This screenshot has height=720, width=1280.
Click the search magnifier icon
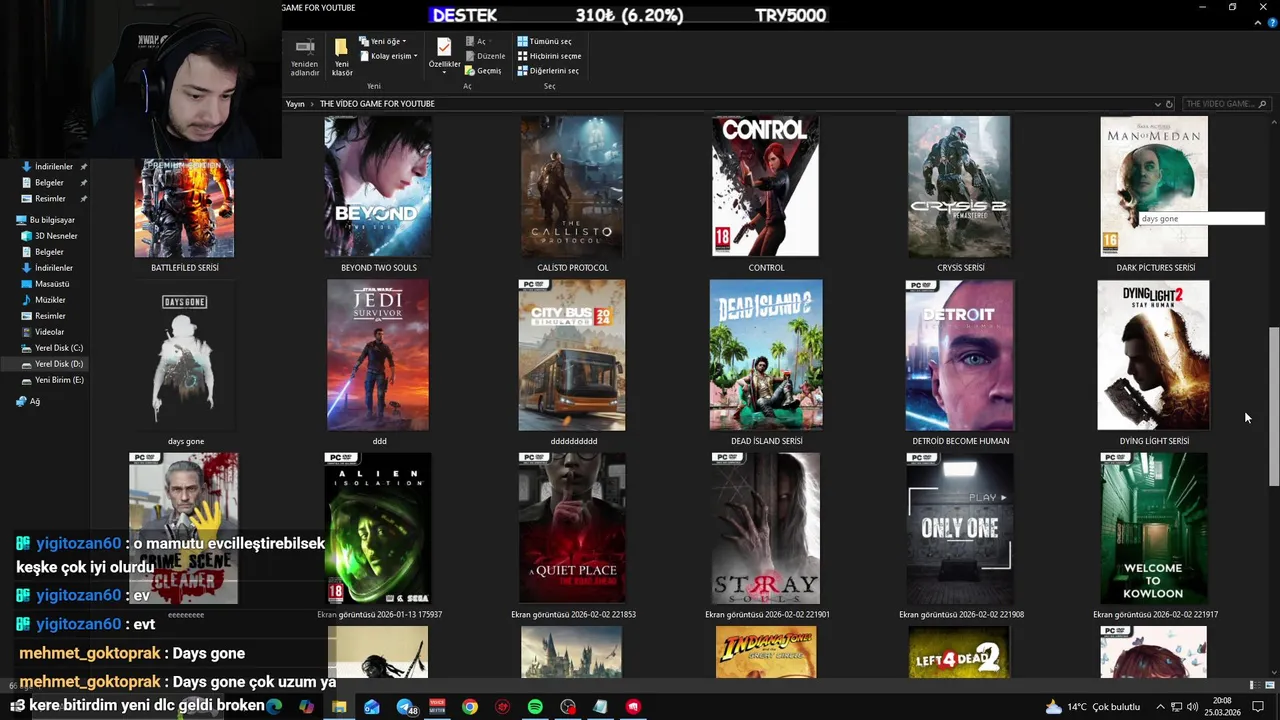tap(1262, 104)
